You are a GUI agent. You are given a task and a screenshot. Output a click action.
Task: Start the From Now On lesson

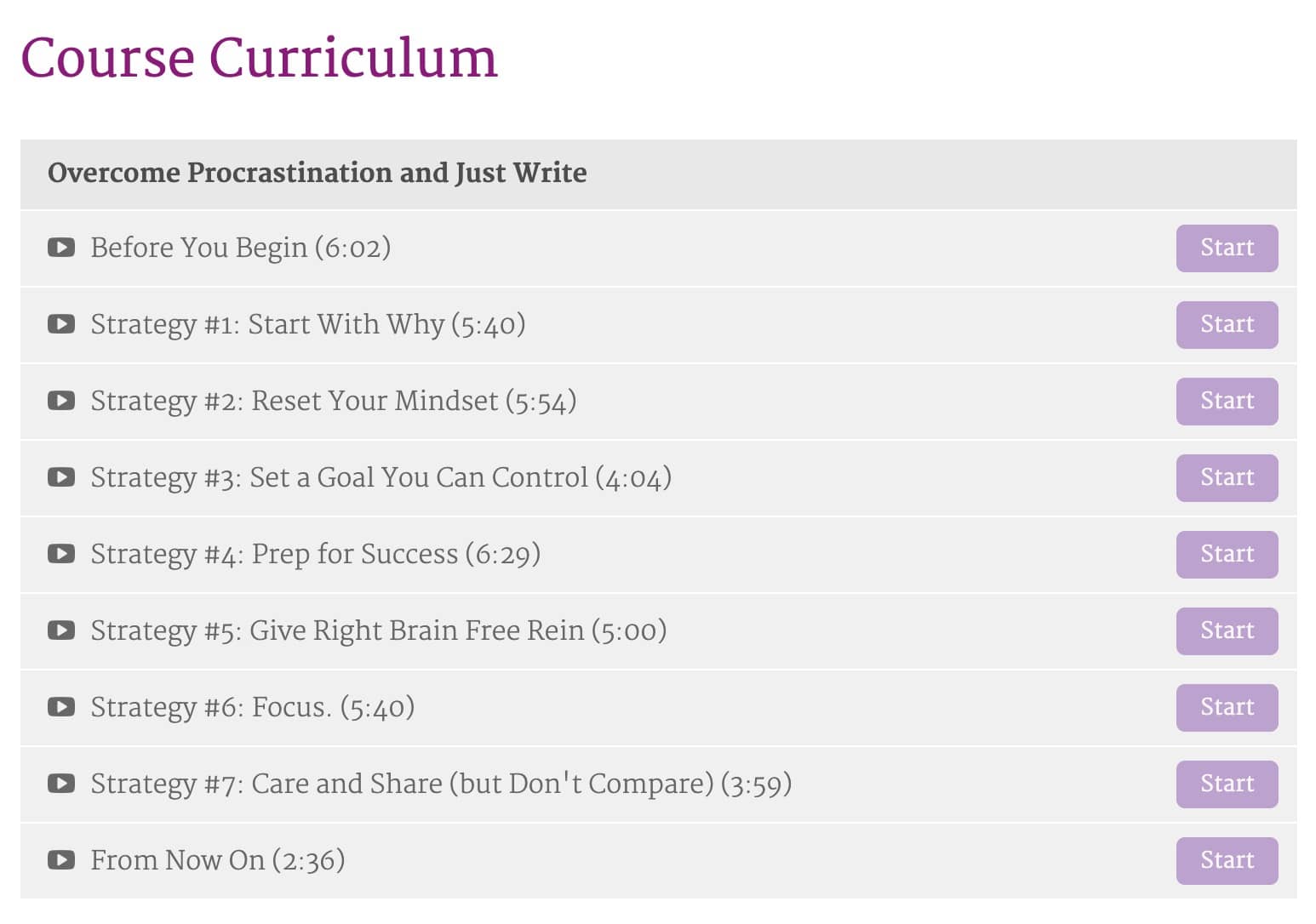[x=1227, y=861]
